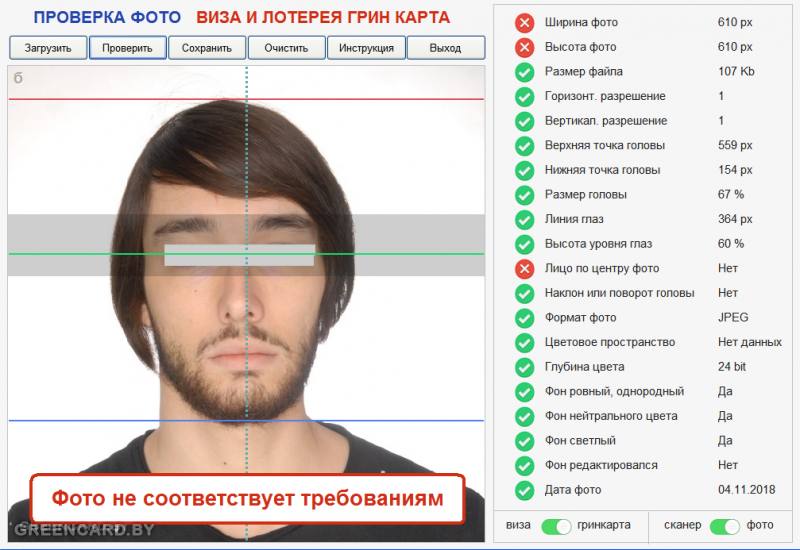Click the Размер файла value 107 Kb

(x=736, y=71)
